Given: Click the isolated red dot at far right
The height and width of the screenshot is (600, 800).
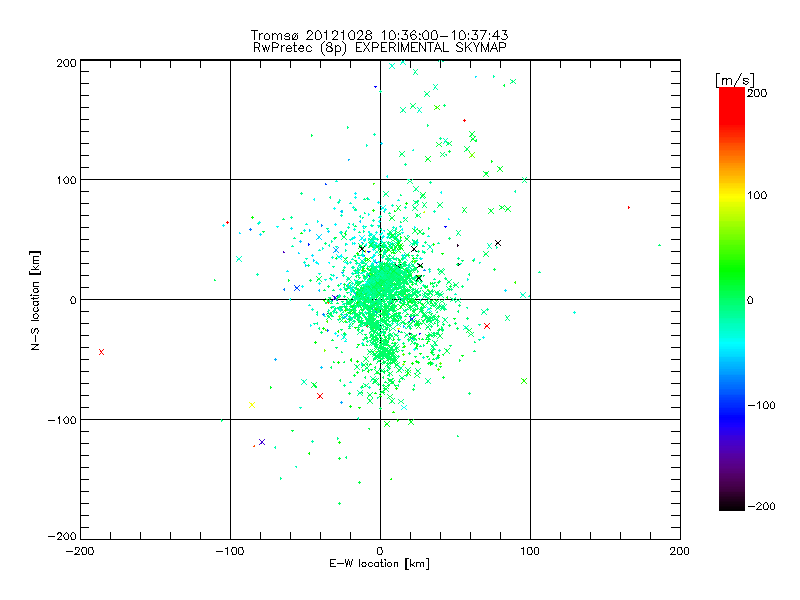Looking at the screenshot, I should [x=629, y=208].
